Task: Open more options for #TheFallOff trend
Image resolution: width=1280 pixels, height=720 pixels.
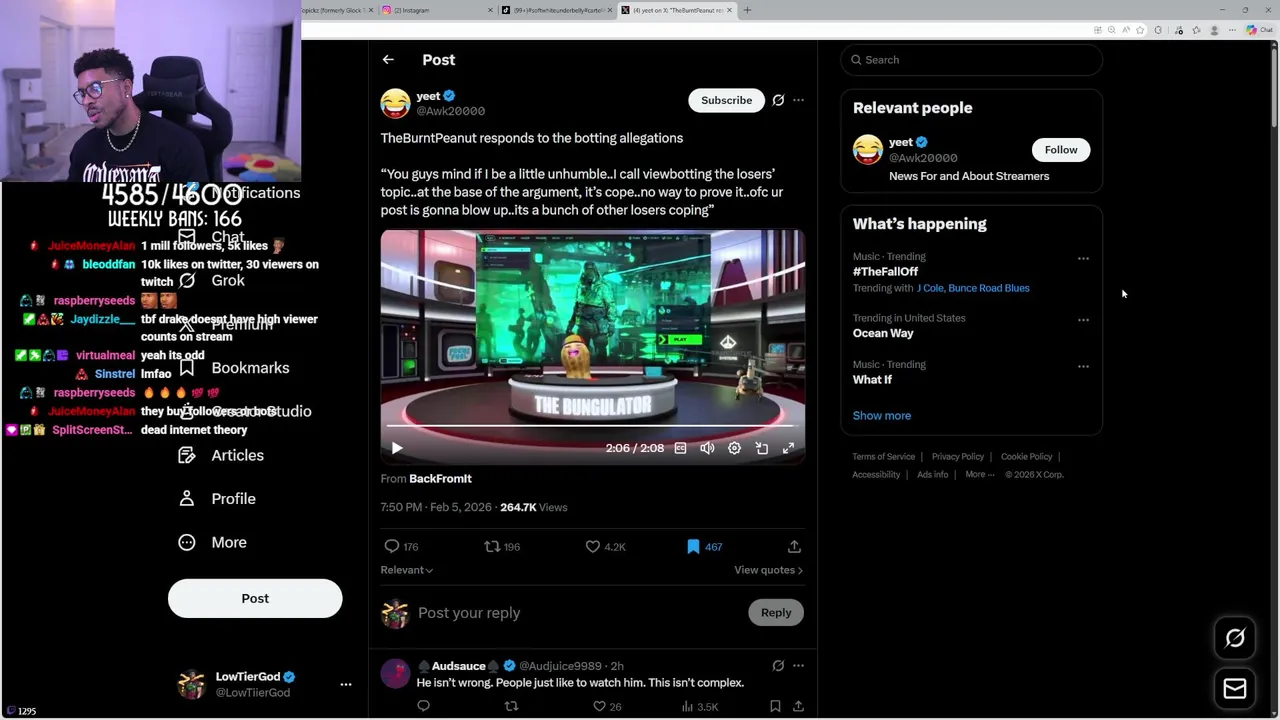Action: 1083,258
